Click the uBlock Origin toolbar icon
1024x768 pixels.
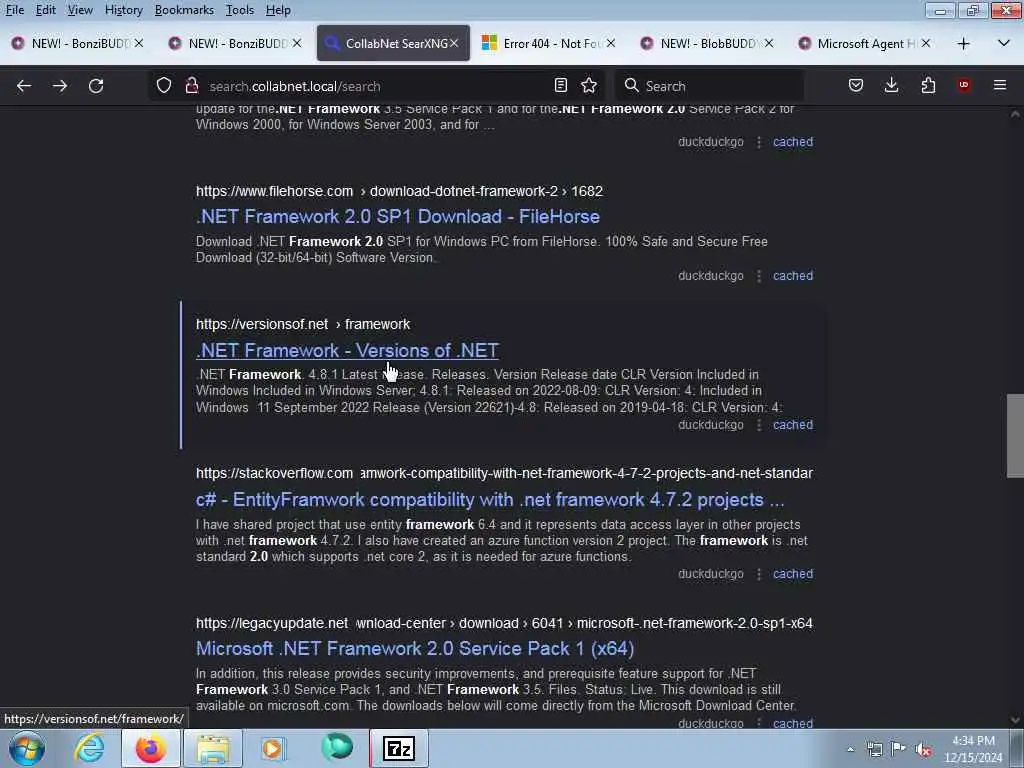[964, 86]
